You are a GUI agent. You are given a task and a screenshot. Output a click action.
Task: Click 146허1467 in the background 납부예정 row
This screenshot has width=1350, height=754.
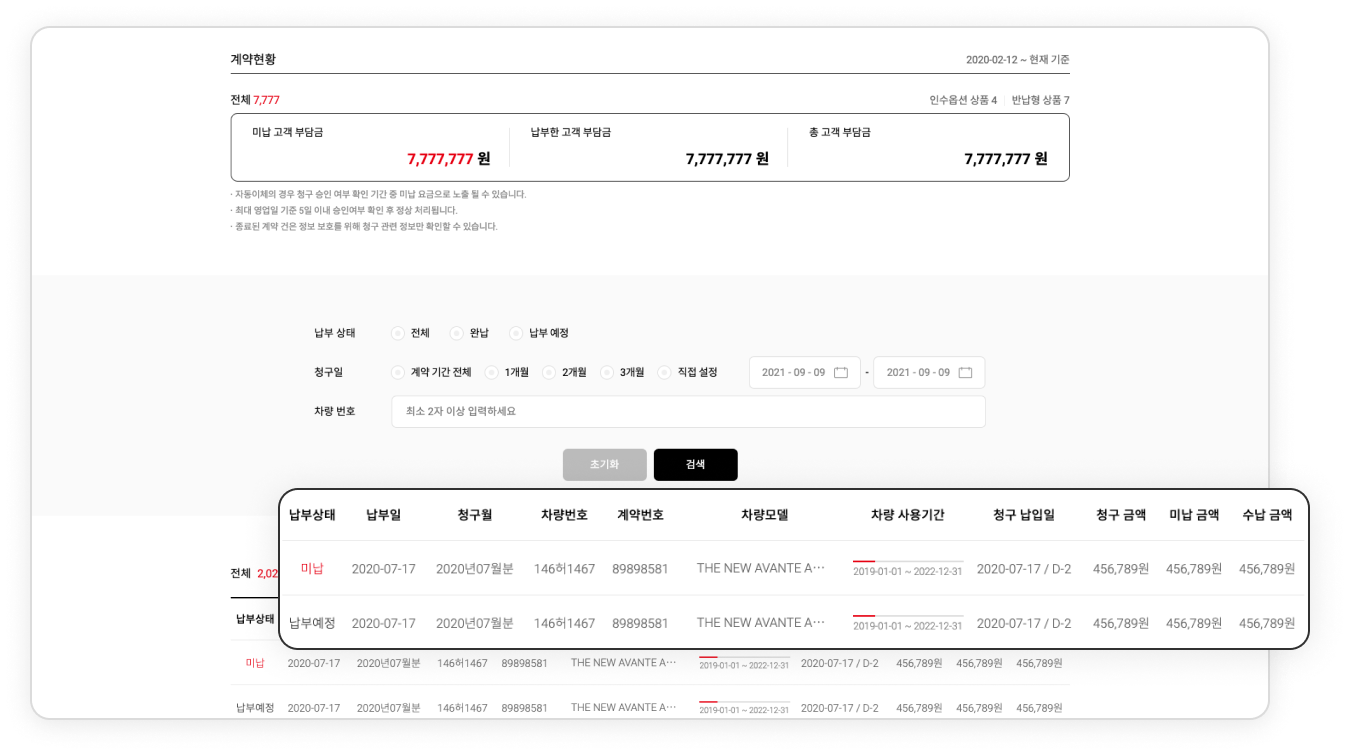point(462,708)
